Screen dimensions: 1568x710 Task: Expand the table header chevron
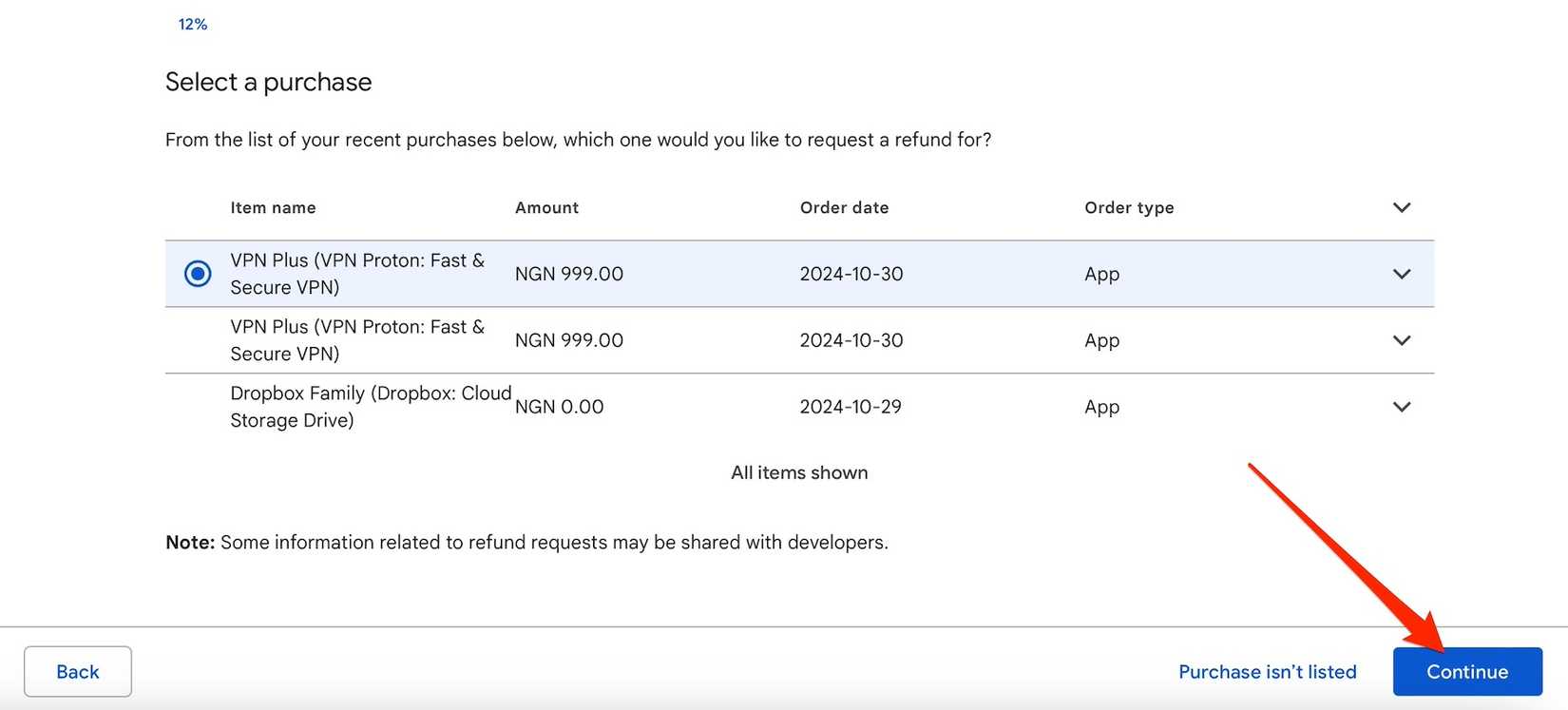pyautogui.click(x=1401, y=207)
